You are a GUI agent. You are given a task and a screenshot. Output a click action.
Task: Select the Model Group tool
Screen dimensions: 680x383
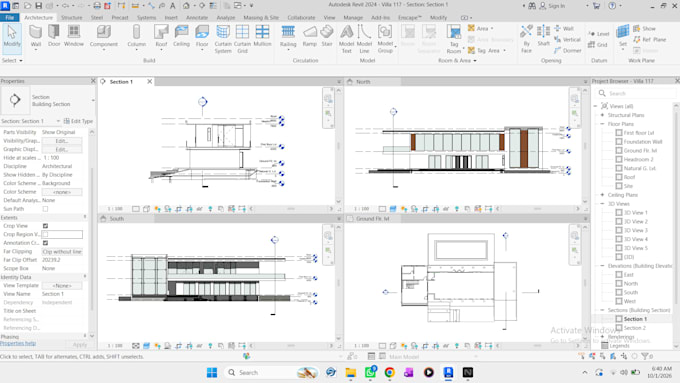coord(385,39)
